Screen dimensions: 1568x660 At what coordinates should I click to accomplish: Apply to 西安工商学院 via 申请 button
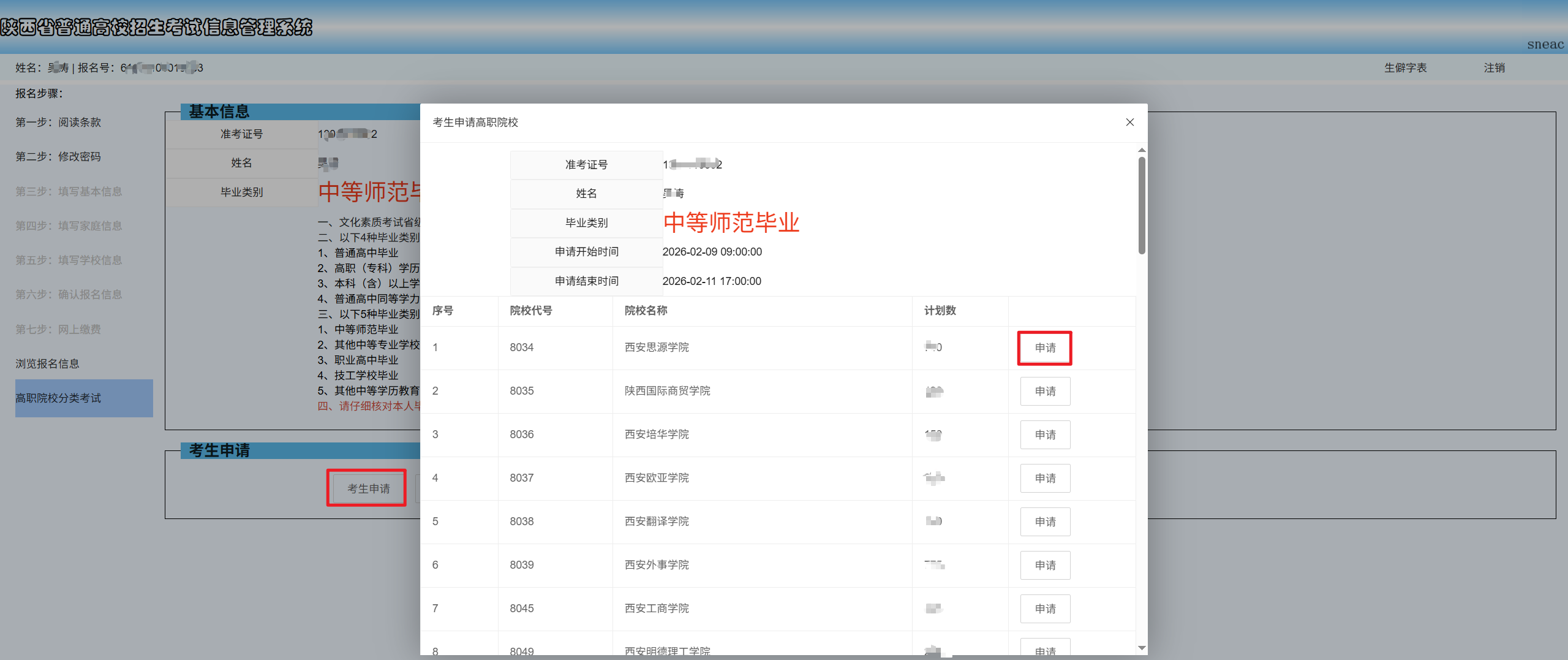pyautogui.click(x=1045, y=609)
